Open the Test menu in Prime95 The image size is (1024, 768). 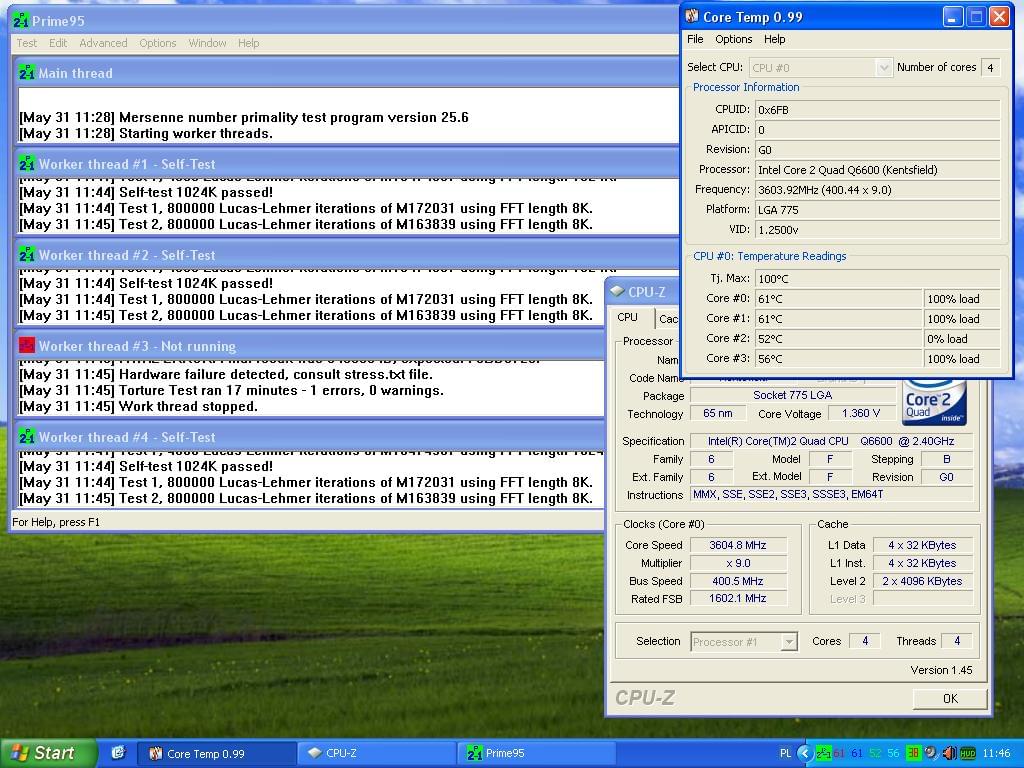click(27, 43)
